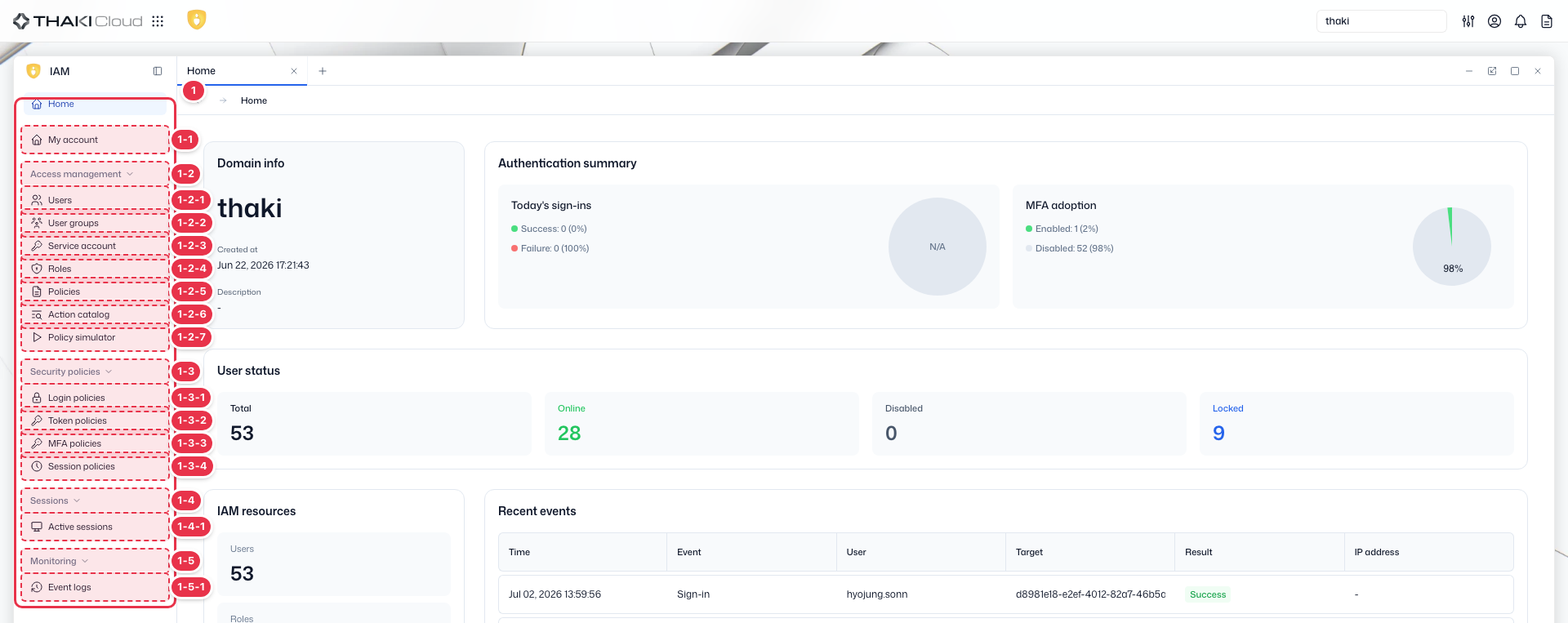Close the Home tab
The image size is (1568, 623).
[x=294, y=71]
